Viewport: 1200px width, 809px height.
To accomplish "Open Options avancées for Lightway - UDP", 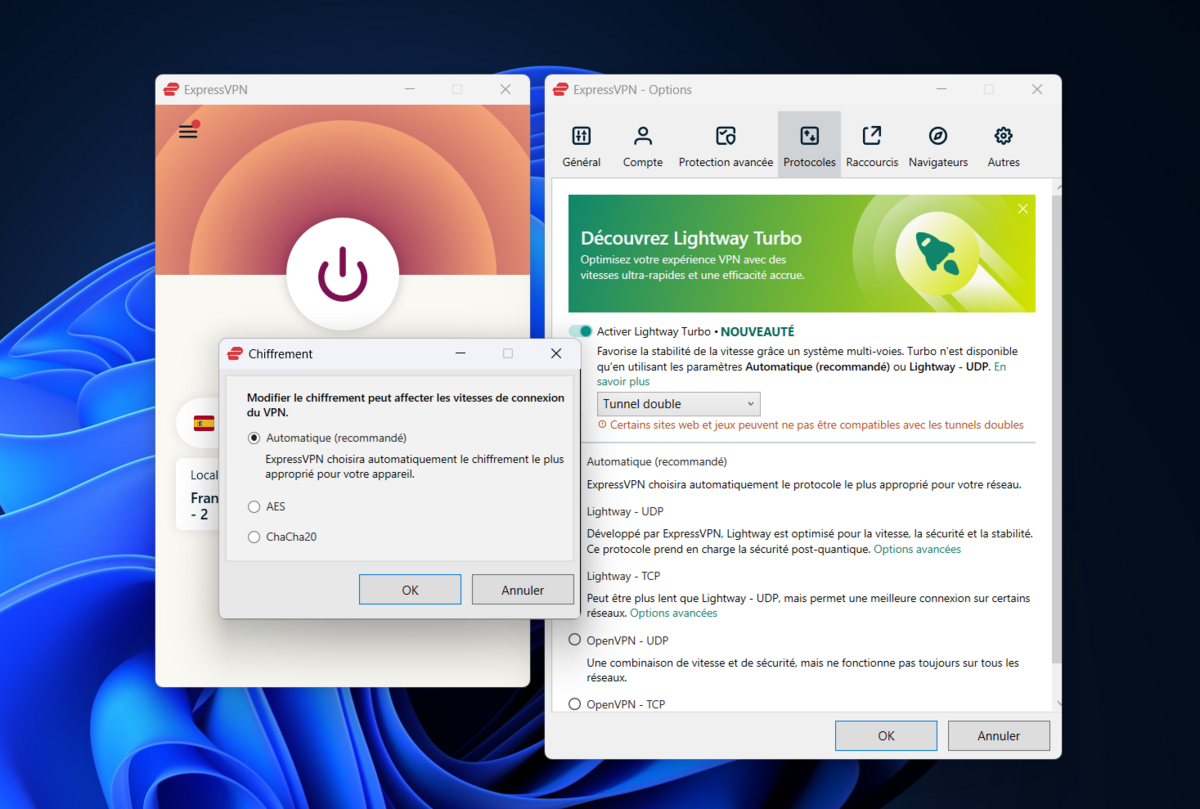I will [917, 549].
